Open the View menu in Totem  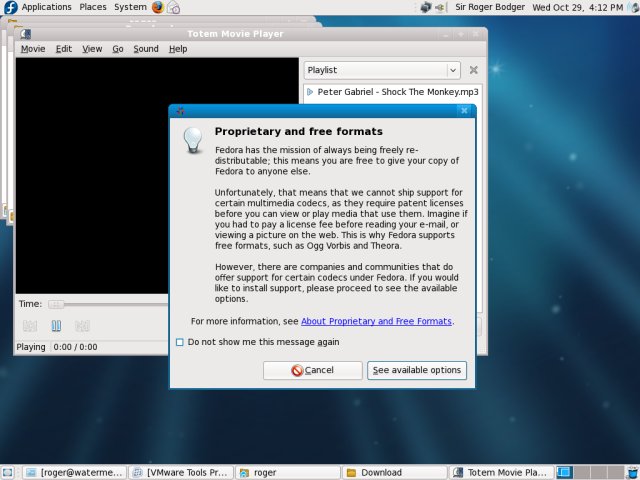coord(92,49)
